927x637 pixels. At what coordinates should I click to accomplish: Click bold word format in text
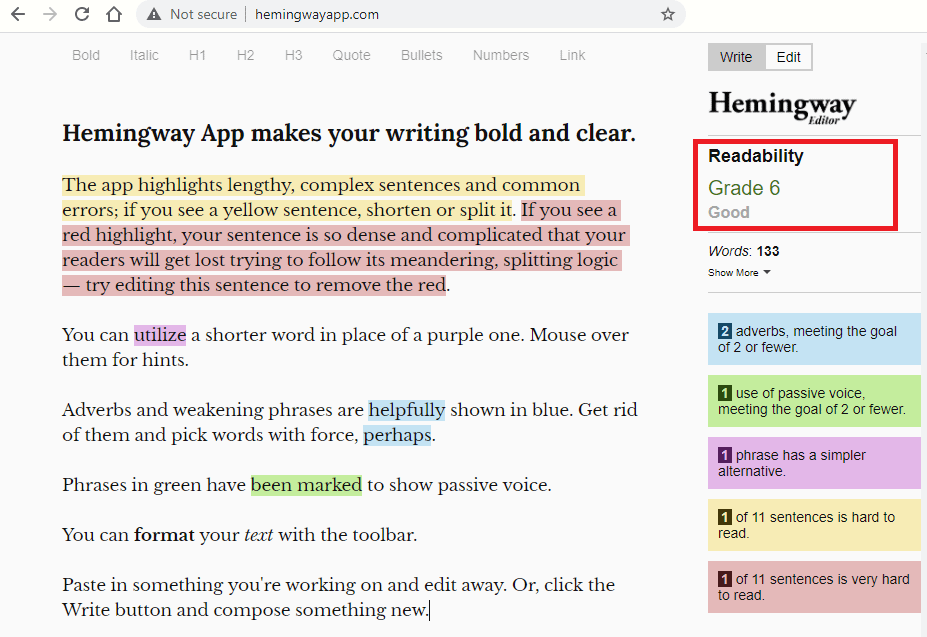(x=164, y=535)
